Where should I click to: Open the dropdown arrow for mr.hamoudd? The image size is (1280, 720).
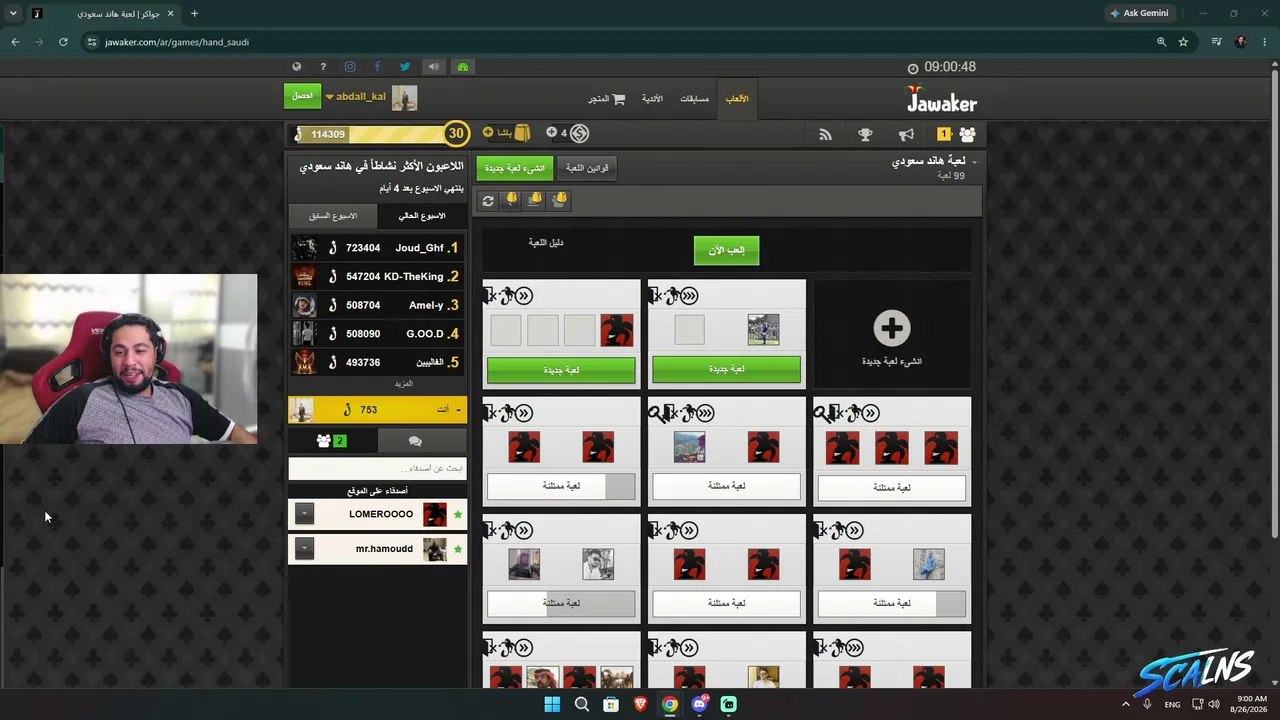click(x=305, y=549)
